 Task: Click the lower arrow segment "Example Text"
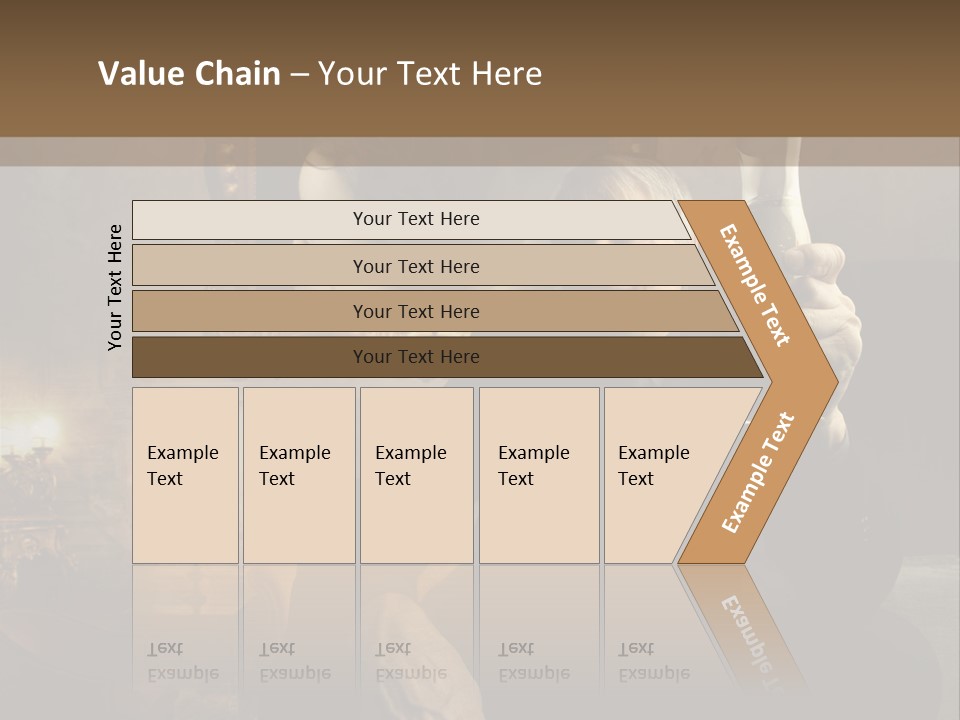point(757,473)
